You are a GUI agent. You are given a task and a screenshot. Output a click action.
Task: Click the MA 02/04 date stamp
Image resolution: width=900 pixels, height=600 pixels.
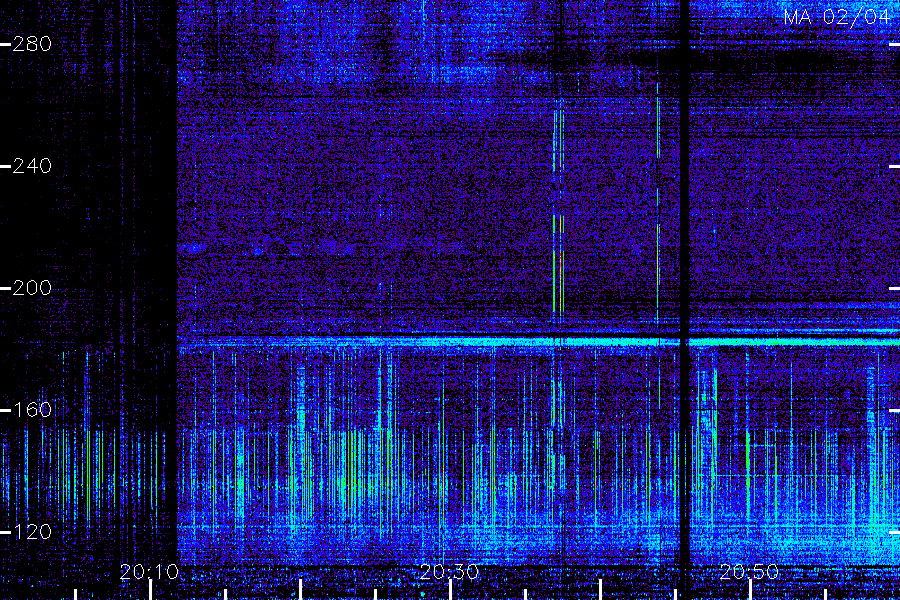tap(836, 17)
